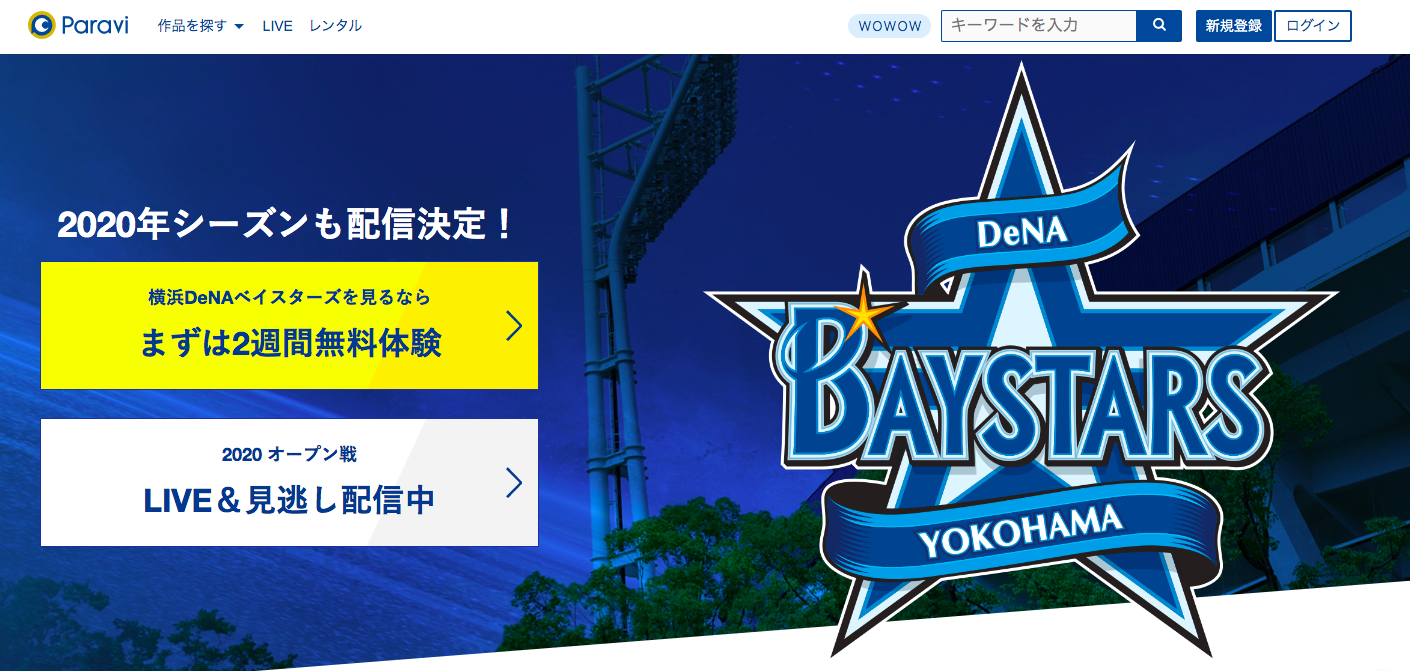Click the 2020年シーズンも配信決定！ heading

pyautogui.click(x=285, y=224)
